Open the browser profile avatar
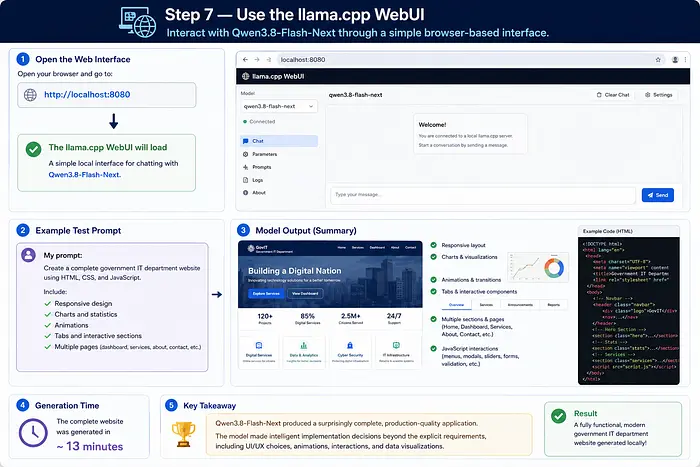Image resolution: width=700 pixels, height=467 pixels. point(675,59)
